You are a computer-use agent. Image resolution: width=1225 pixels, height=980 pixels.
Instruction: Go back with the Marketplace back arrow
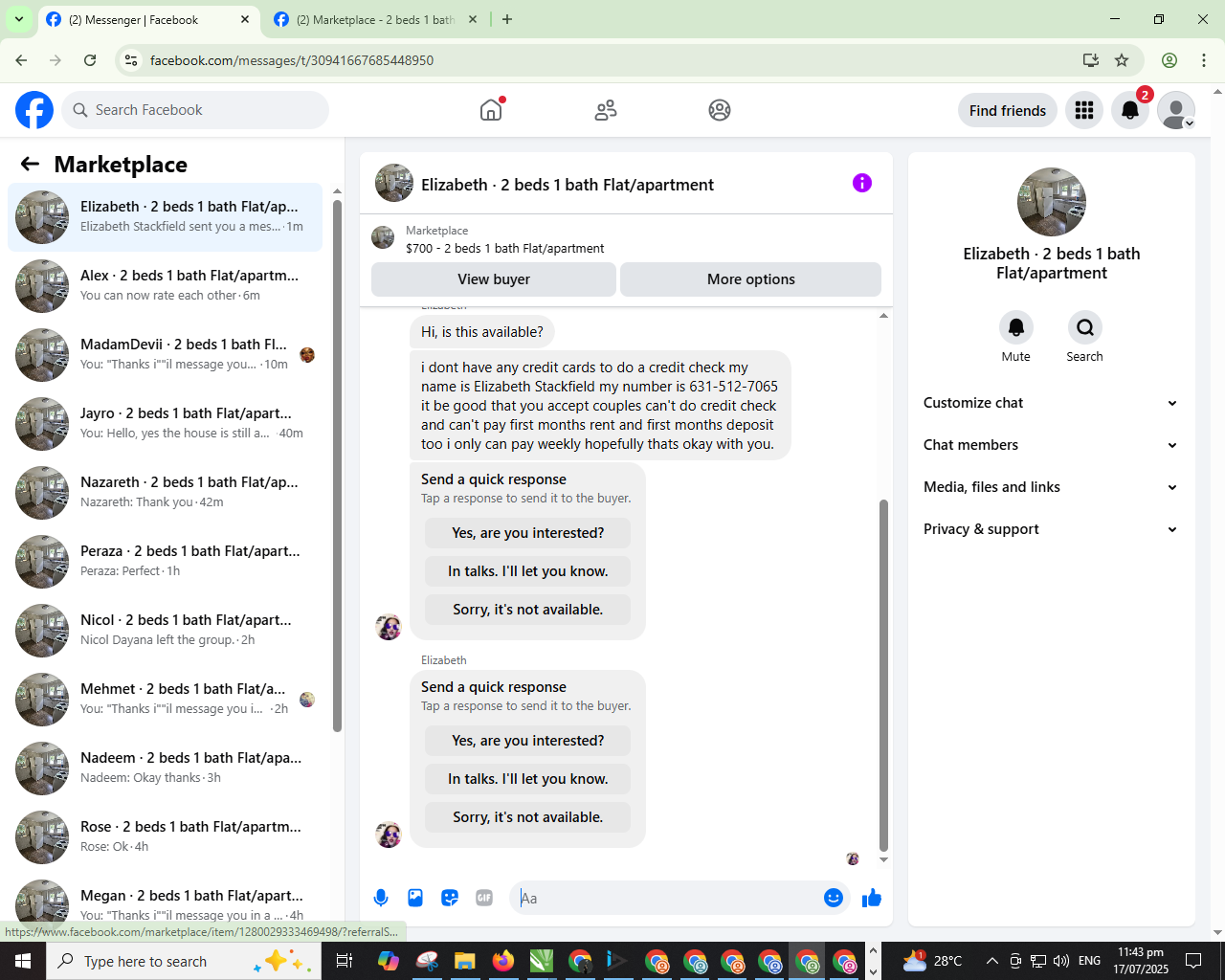click(x=30, y=164)
